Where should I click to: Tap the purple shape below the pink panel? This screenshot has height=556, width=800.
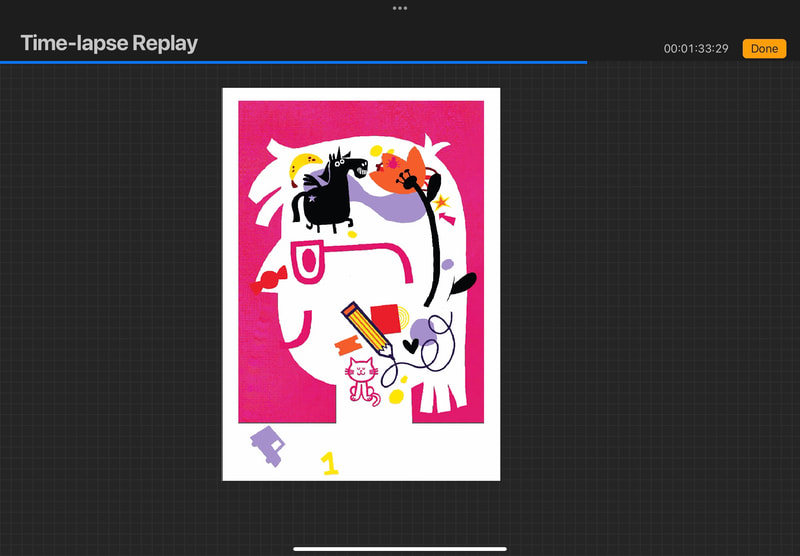click(268, 444)
